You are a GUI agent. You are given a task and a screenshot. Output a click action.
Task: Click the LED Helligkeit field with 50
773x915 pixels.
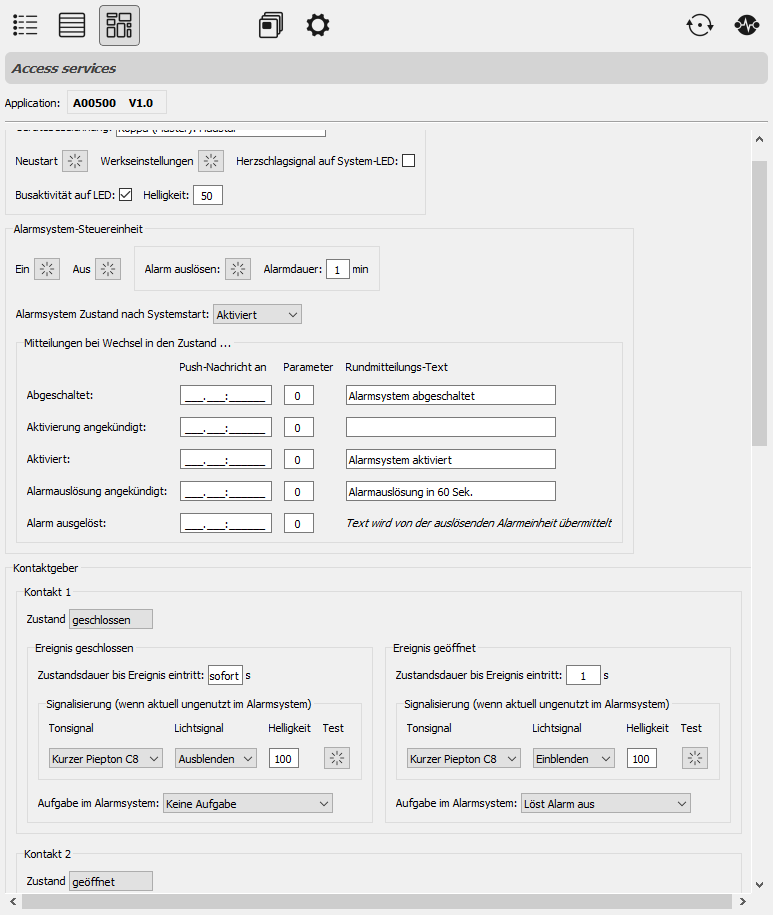click(208, 195)
